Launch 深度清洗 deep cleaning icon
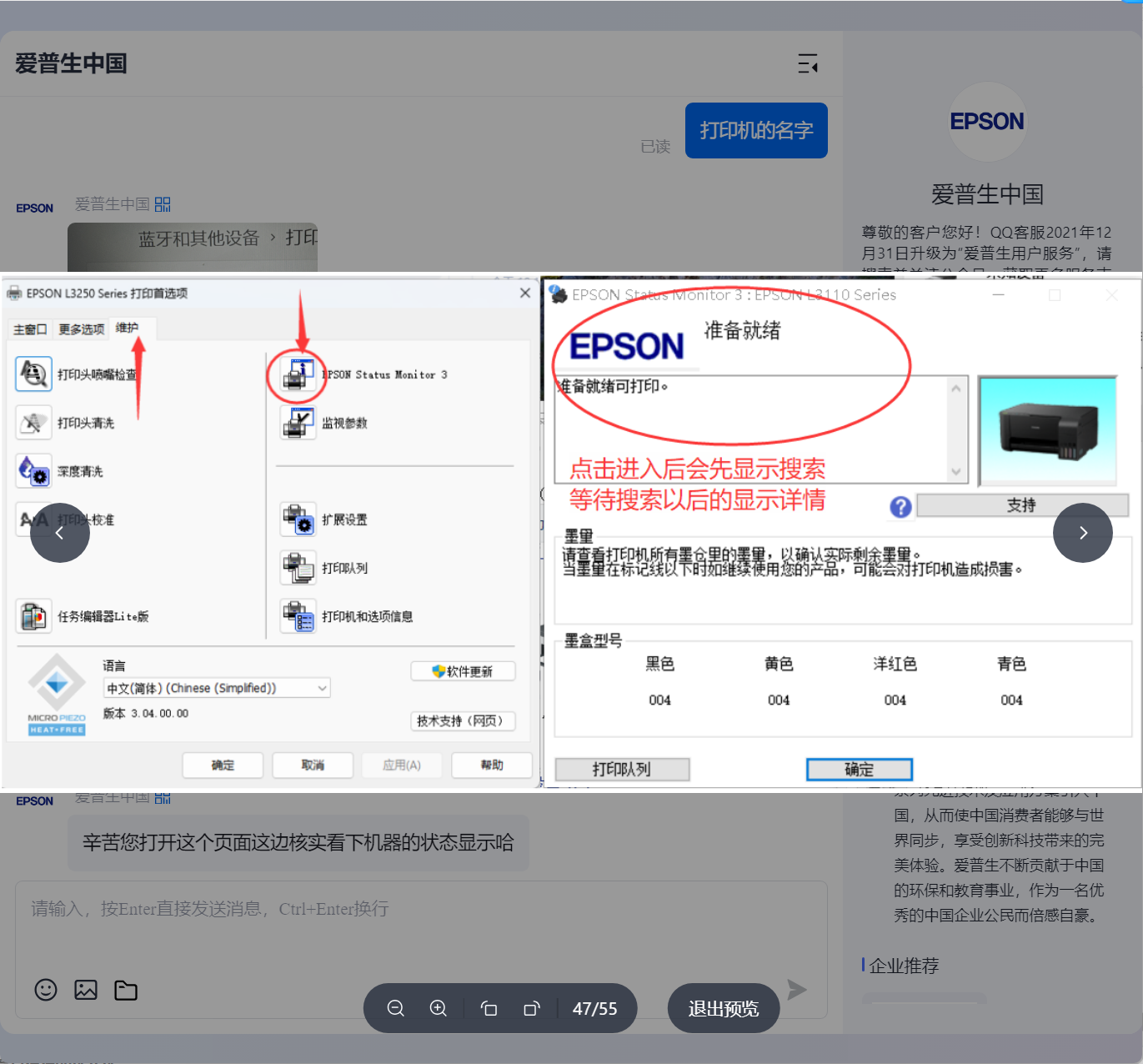 pos(33,471)
